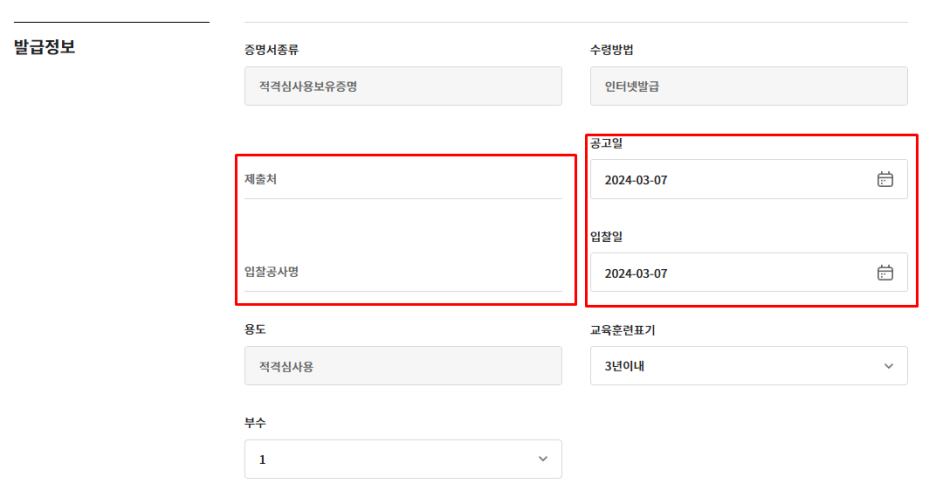
Task: Click the 인터넷발급 receipt method field
Action: [x=748, y=86]
